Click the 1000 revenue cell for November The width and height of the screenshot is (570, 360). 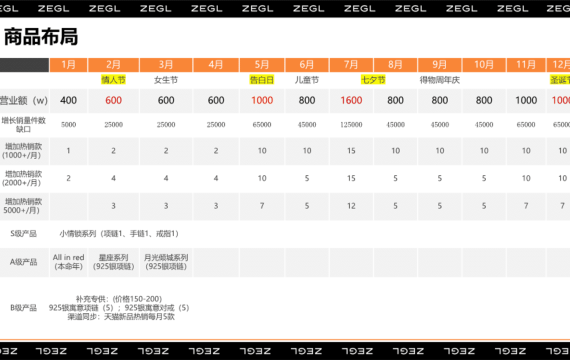(x=526, y=100)
